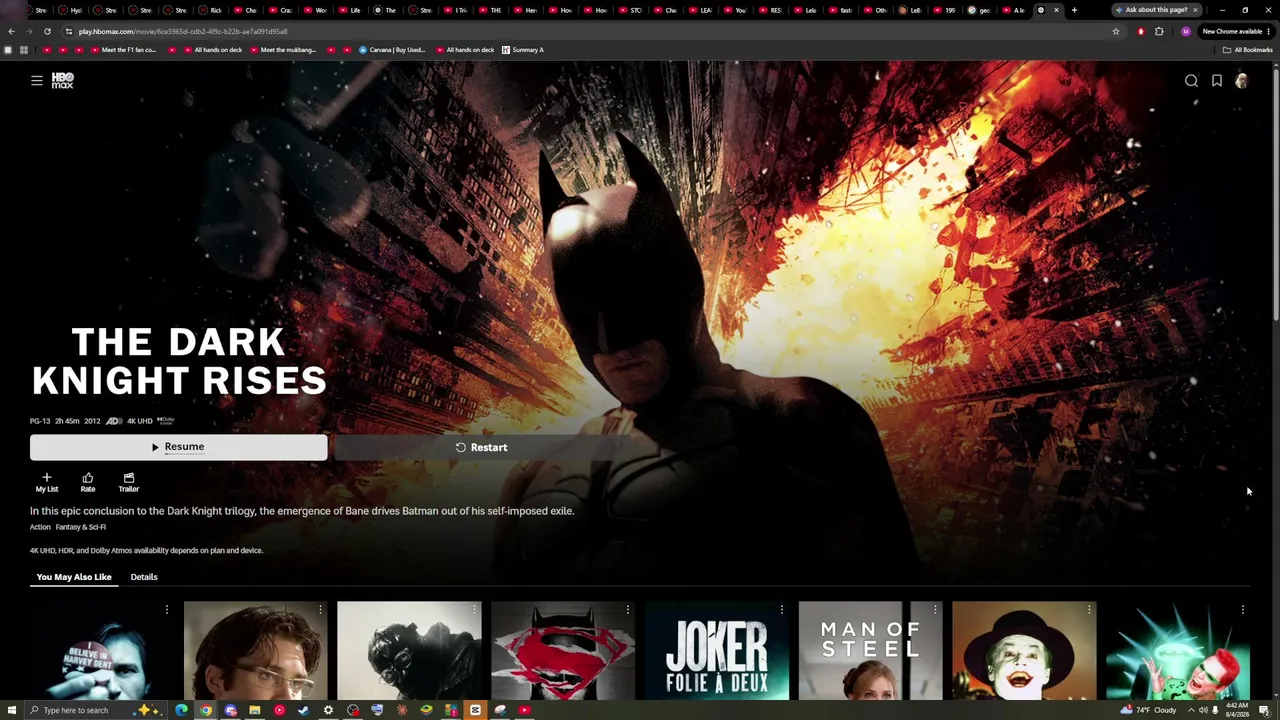Open the Joker Folie à Deux thumbnail

[x=716, y=650]
